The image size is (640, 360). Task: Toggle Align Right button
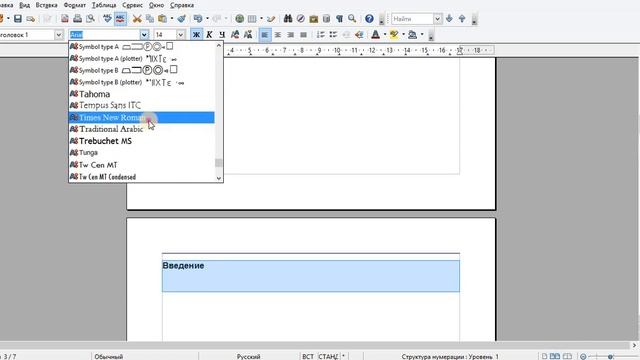point(290,35)
